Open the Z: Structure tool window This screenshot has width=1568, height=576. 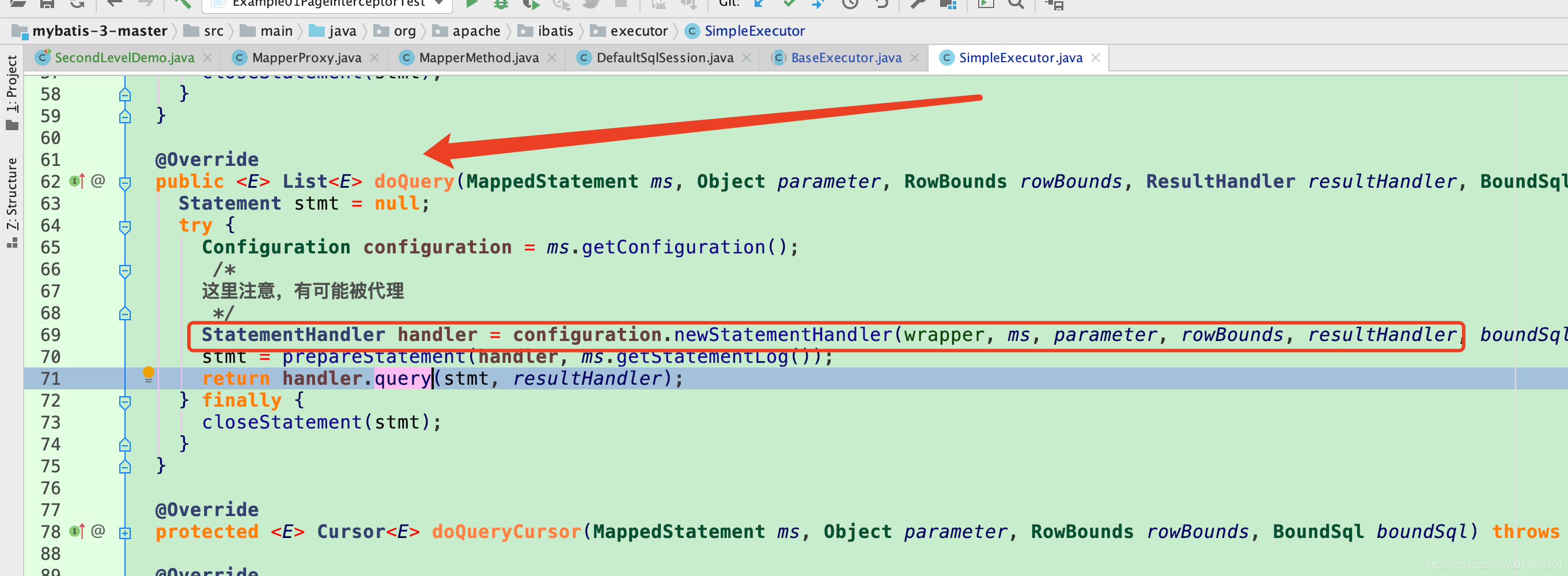pyautogui.click(x=12, y=202)
